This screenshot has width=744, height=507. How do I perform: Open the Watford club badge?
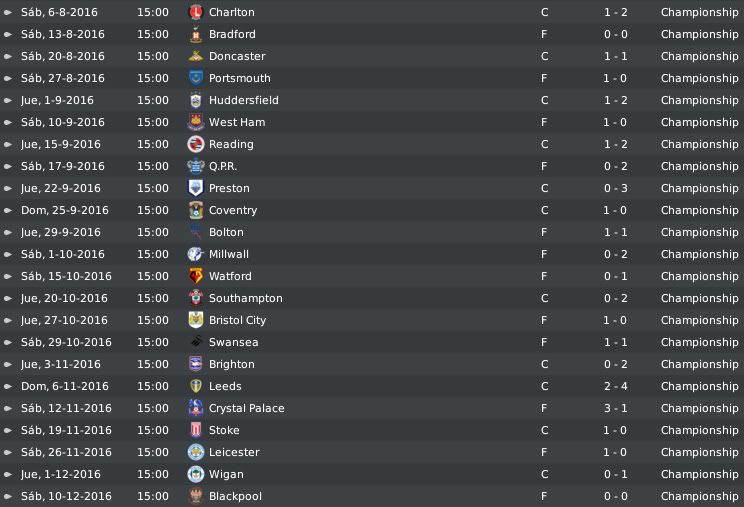pos(195,276)
